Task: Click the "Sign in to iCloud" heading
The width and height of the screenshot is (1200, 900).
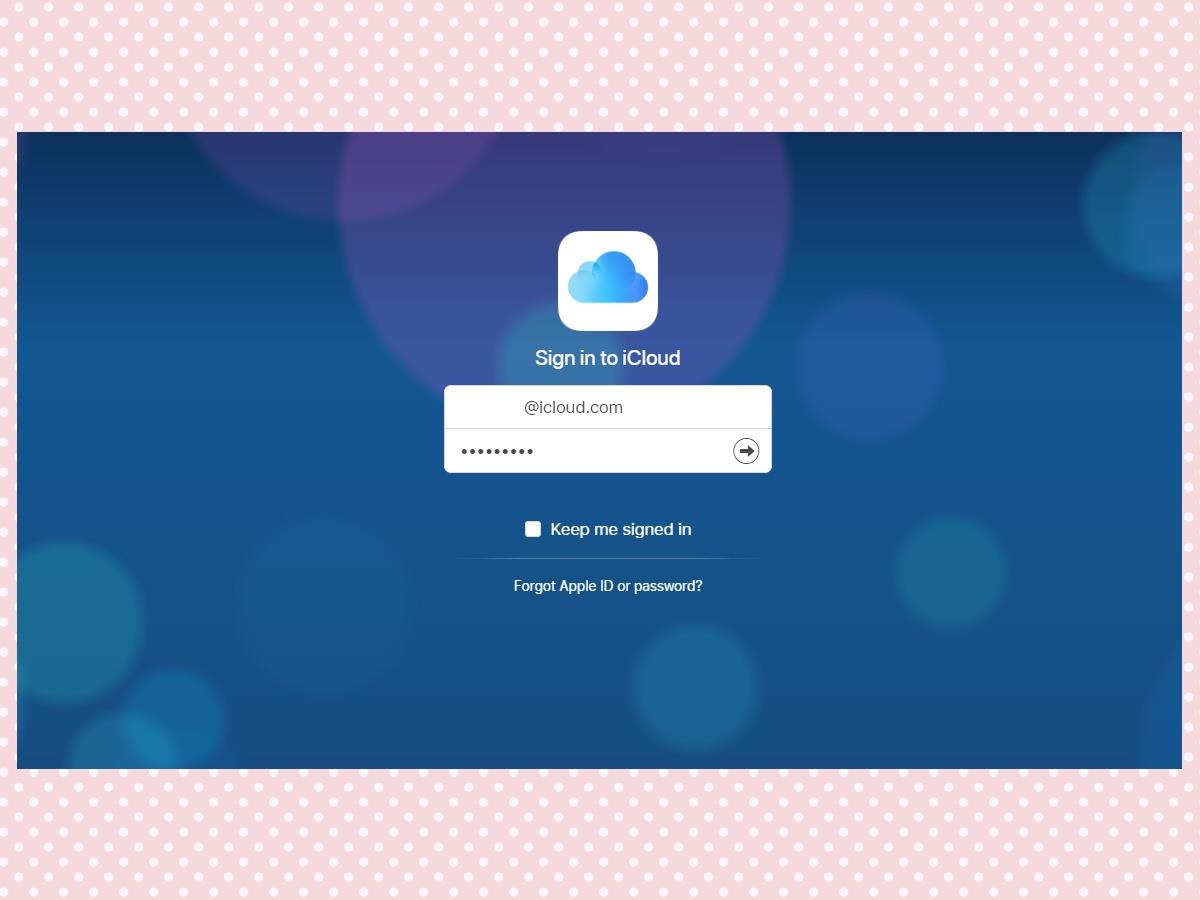Action: pyautogui.click(x=608, y=358)
